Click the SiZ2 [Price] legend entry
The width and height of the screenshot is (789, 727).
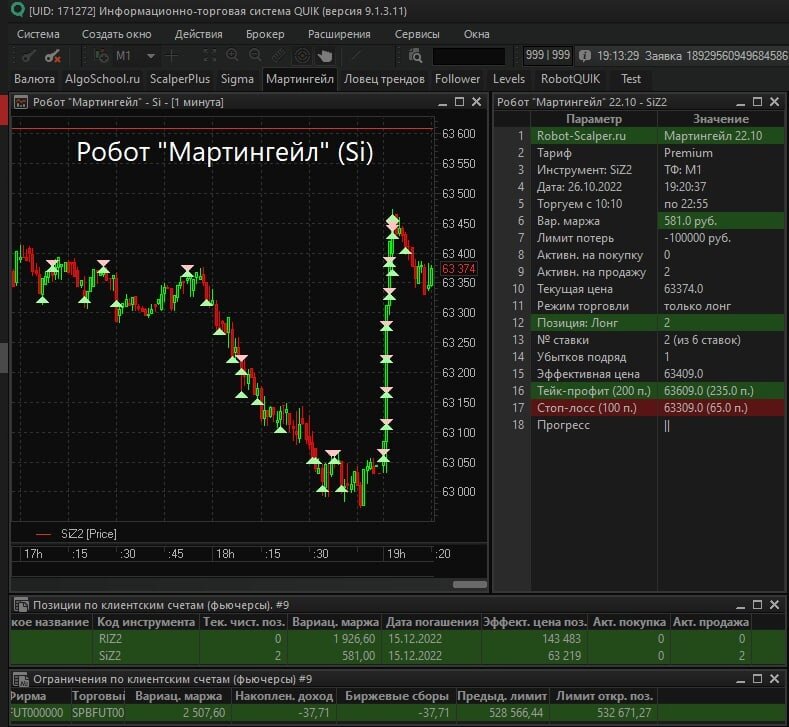75,534
